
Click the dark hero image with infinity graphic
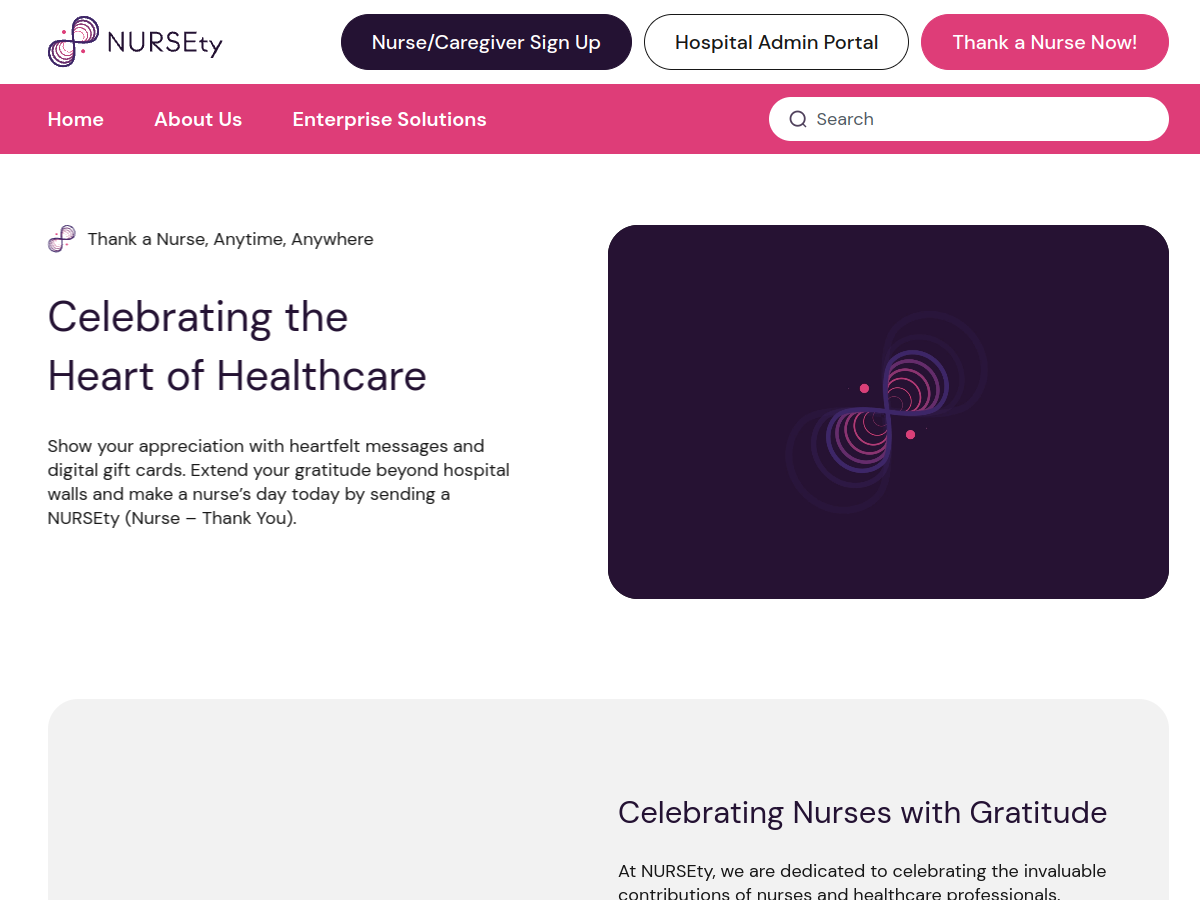tap(888, 412)
